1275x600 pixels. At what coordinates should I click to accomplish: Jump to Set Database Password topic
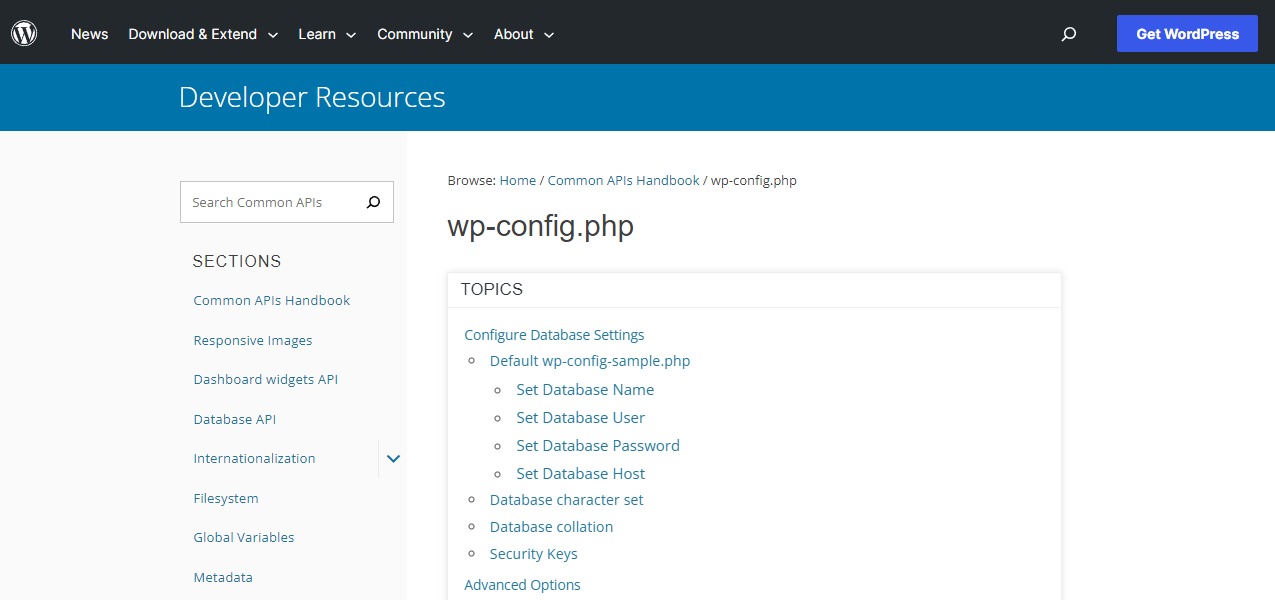598,446
